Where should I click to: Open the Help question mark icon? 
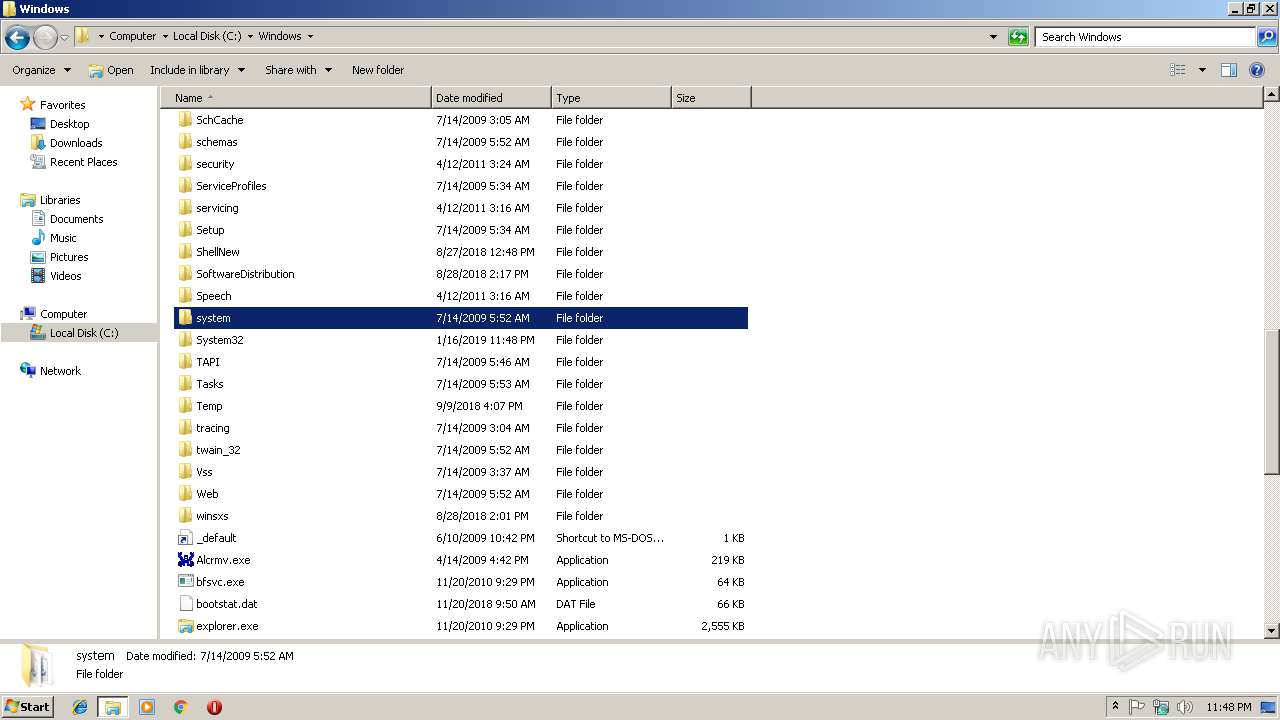click(x=1257, y=70)
